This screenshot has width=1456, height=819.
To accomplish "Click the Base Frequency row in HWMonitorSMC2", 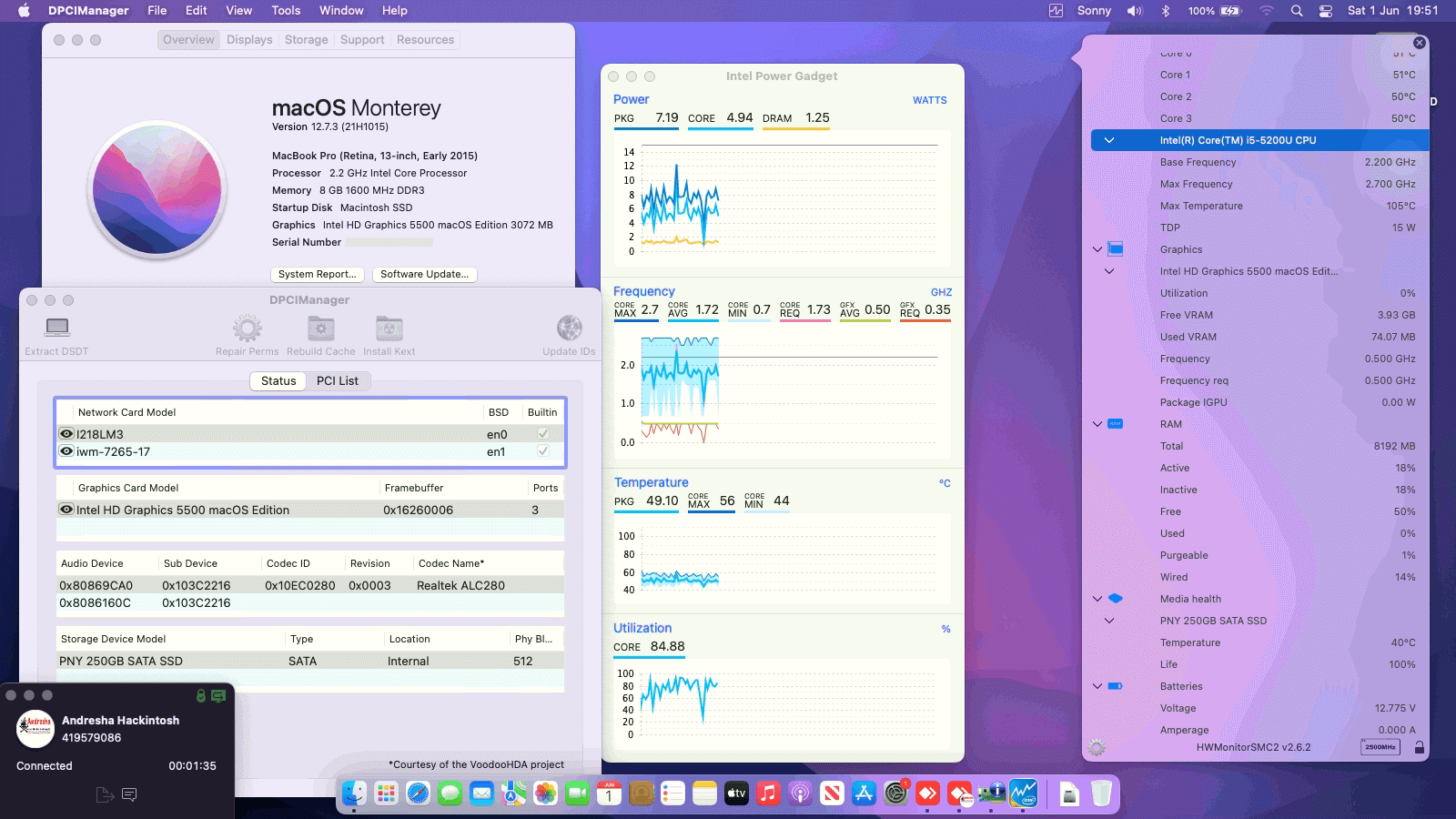I will 1259,162.
